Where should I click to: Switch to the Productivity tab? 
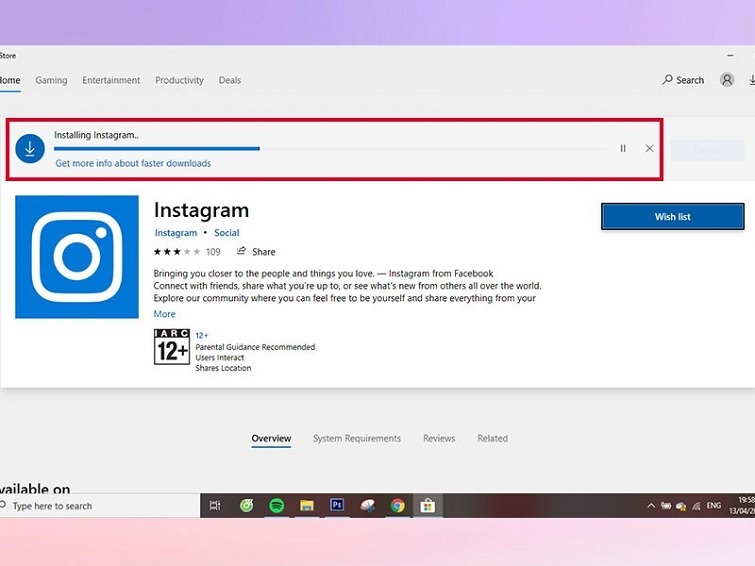click(x=179, y=80)
